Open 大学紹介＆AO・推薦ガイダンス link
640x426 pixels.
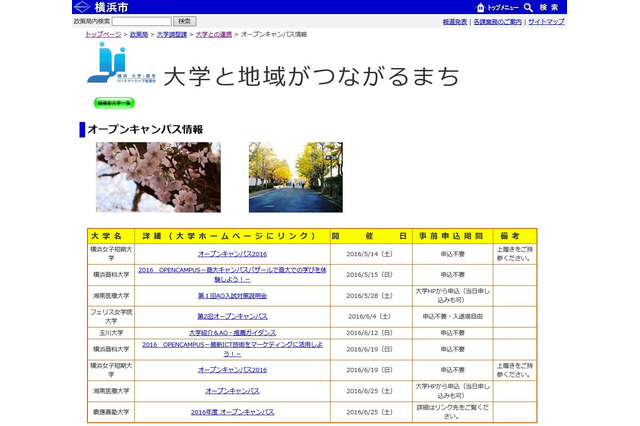pyautogui.click(x=232, y=333)
